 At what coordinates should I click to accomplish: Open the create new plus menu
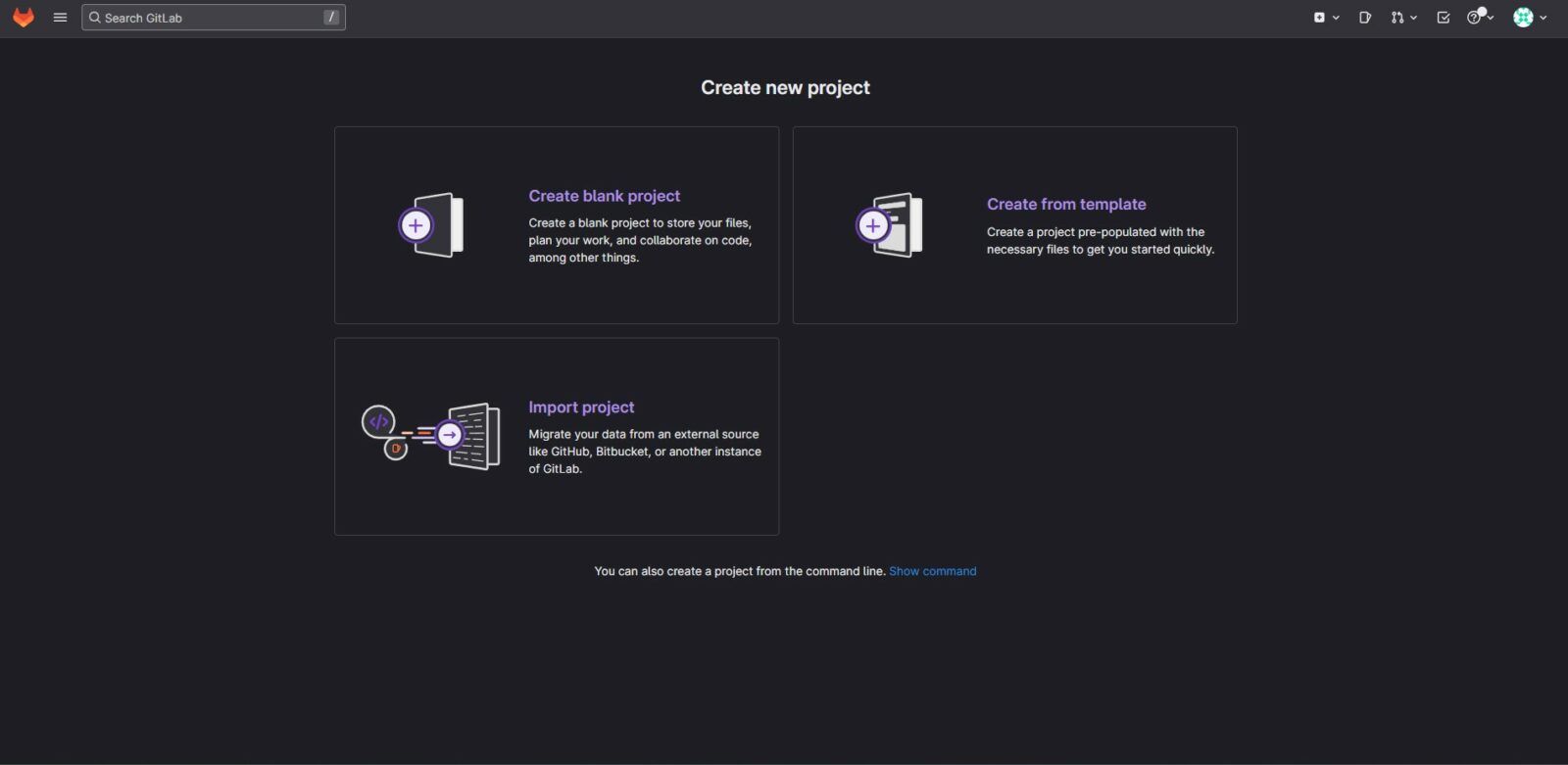[1319, 18]
